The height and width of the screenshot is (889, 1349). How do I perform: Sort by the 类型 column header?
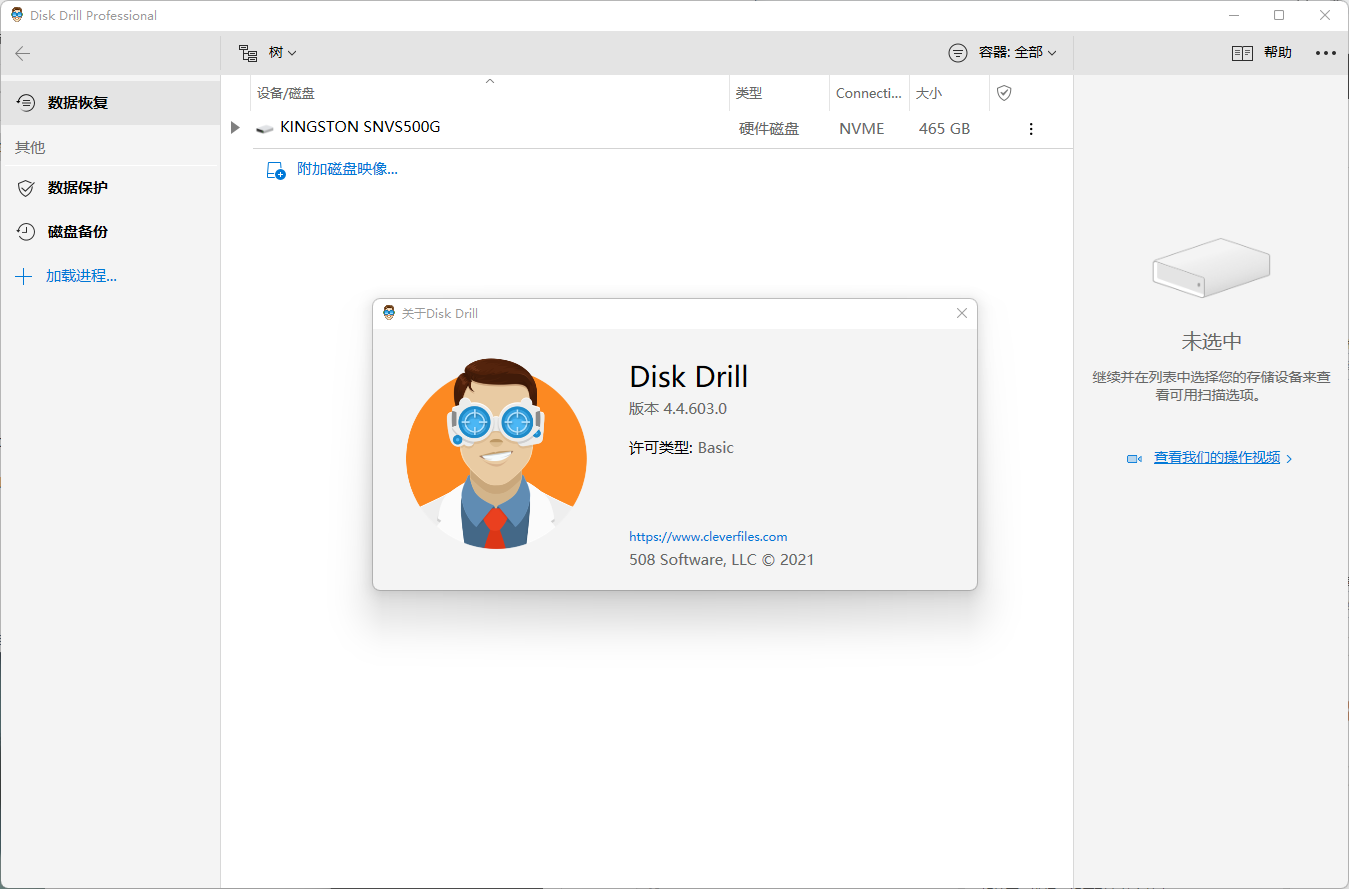(780, 93)
